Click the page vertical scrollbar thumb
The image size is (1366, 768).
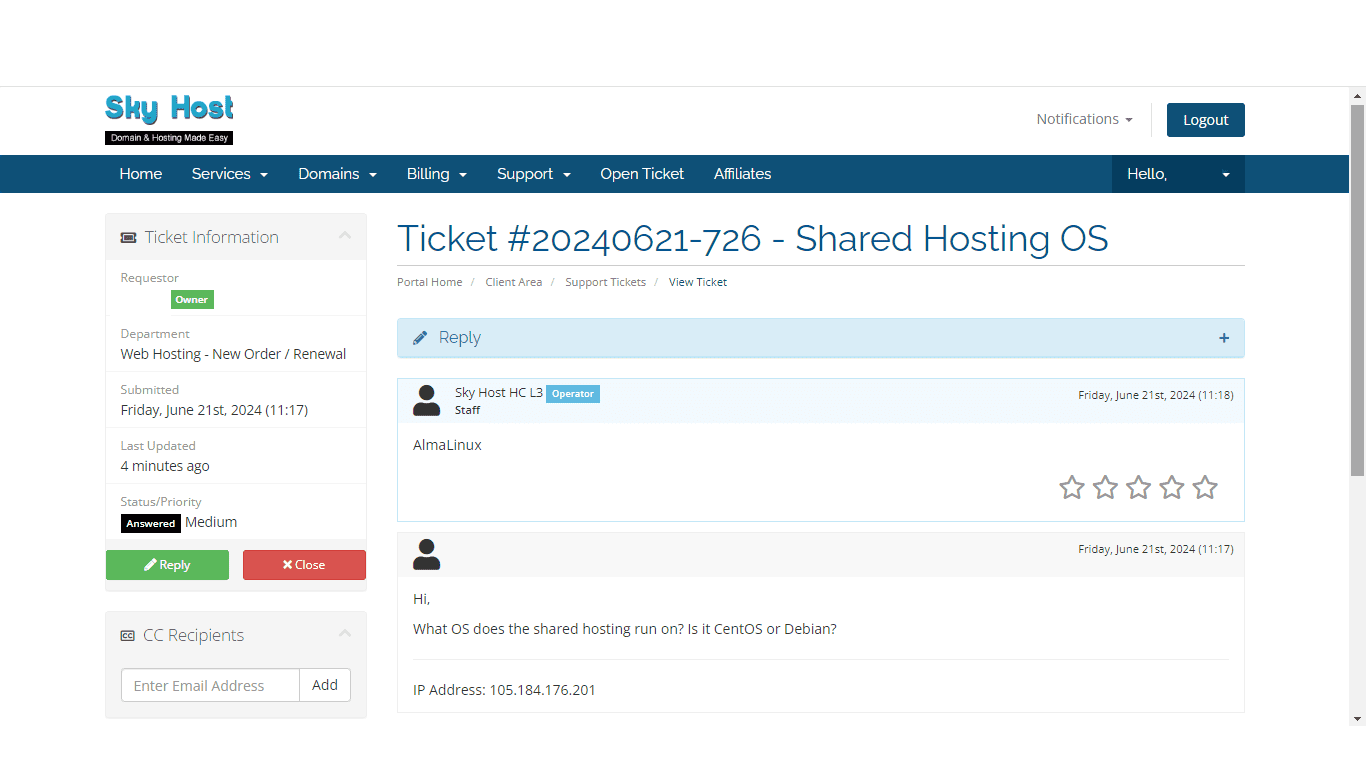1357,290
